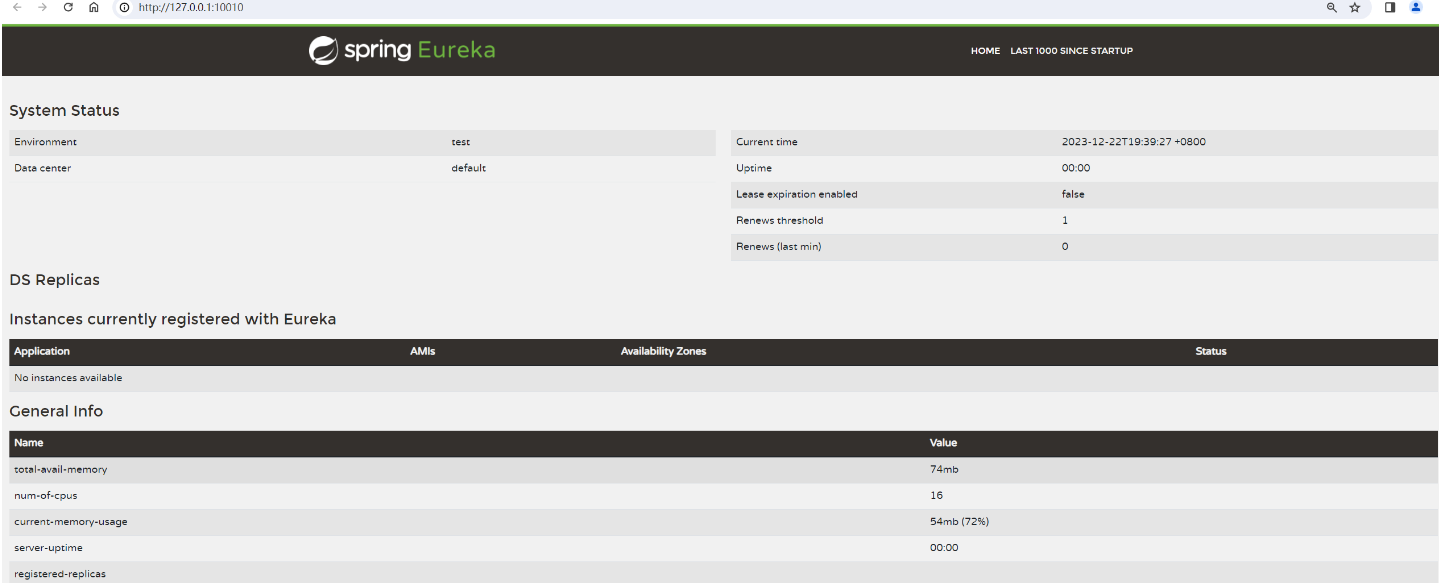Click the Value column header
1443x583 pixels.
[943, 442]
